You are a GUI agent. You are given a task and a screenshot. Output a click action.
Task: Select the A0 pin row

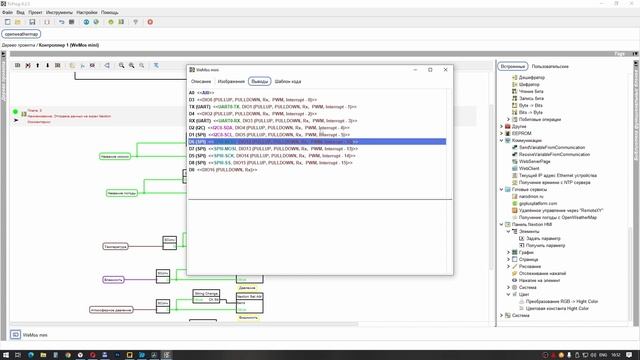[x=317, y=93]
